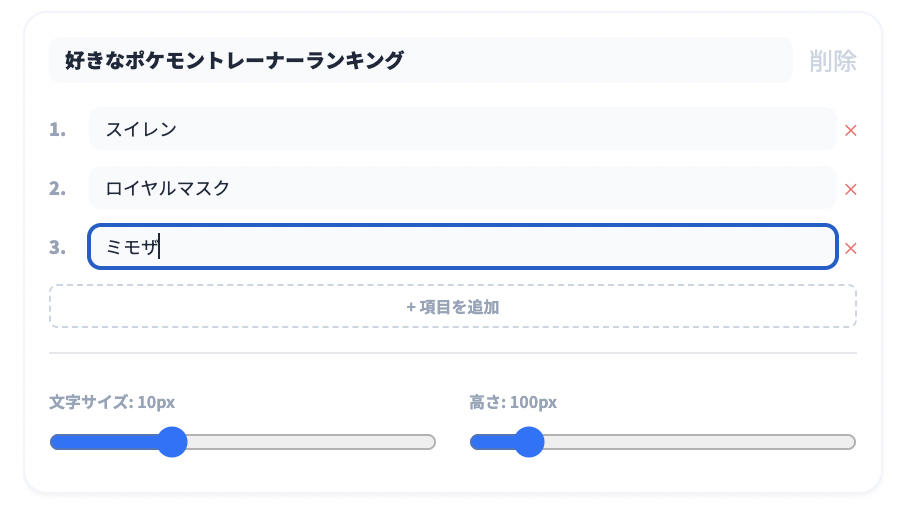Focus the ranking title field 好きなポケモントレーナーランキング

[x=420, y=61]
